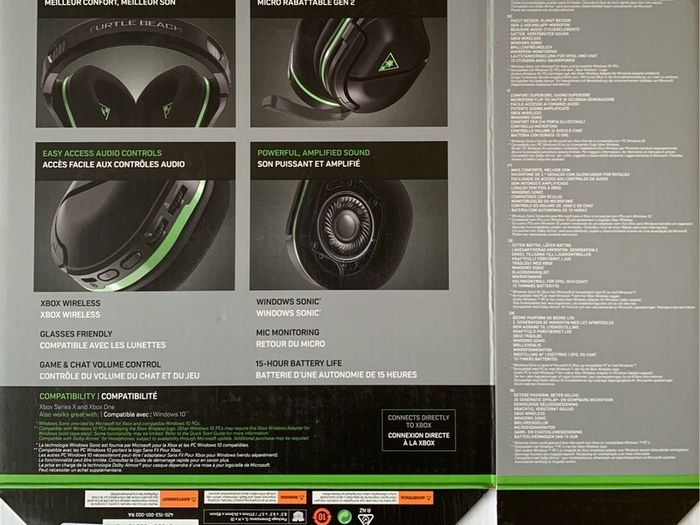Click the 'GLASSES FRIENDLY' feature text
The height and width of the screenshot is (525, 700).
(76, 334)
